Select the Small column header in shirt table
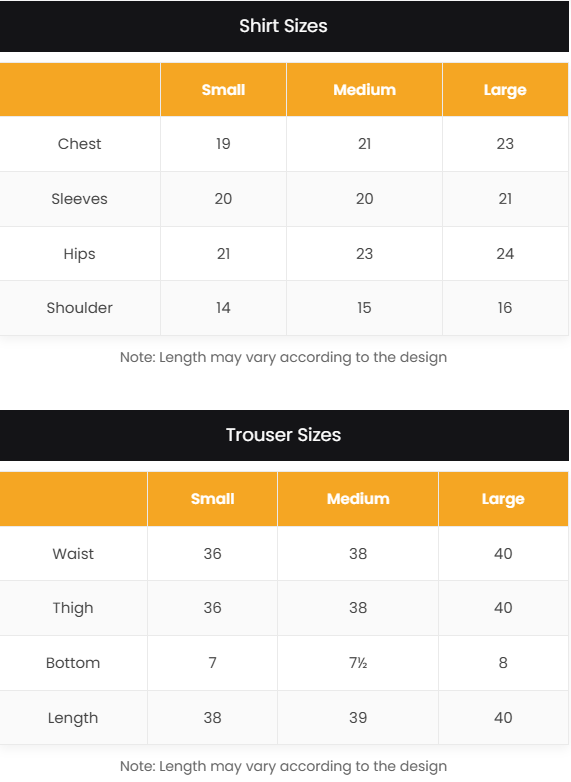This screenshot has height=782, width=571. pos(223,90)
